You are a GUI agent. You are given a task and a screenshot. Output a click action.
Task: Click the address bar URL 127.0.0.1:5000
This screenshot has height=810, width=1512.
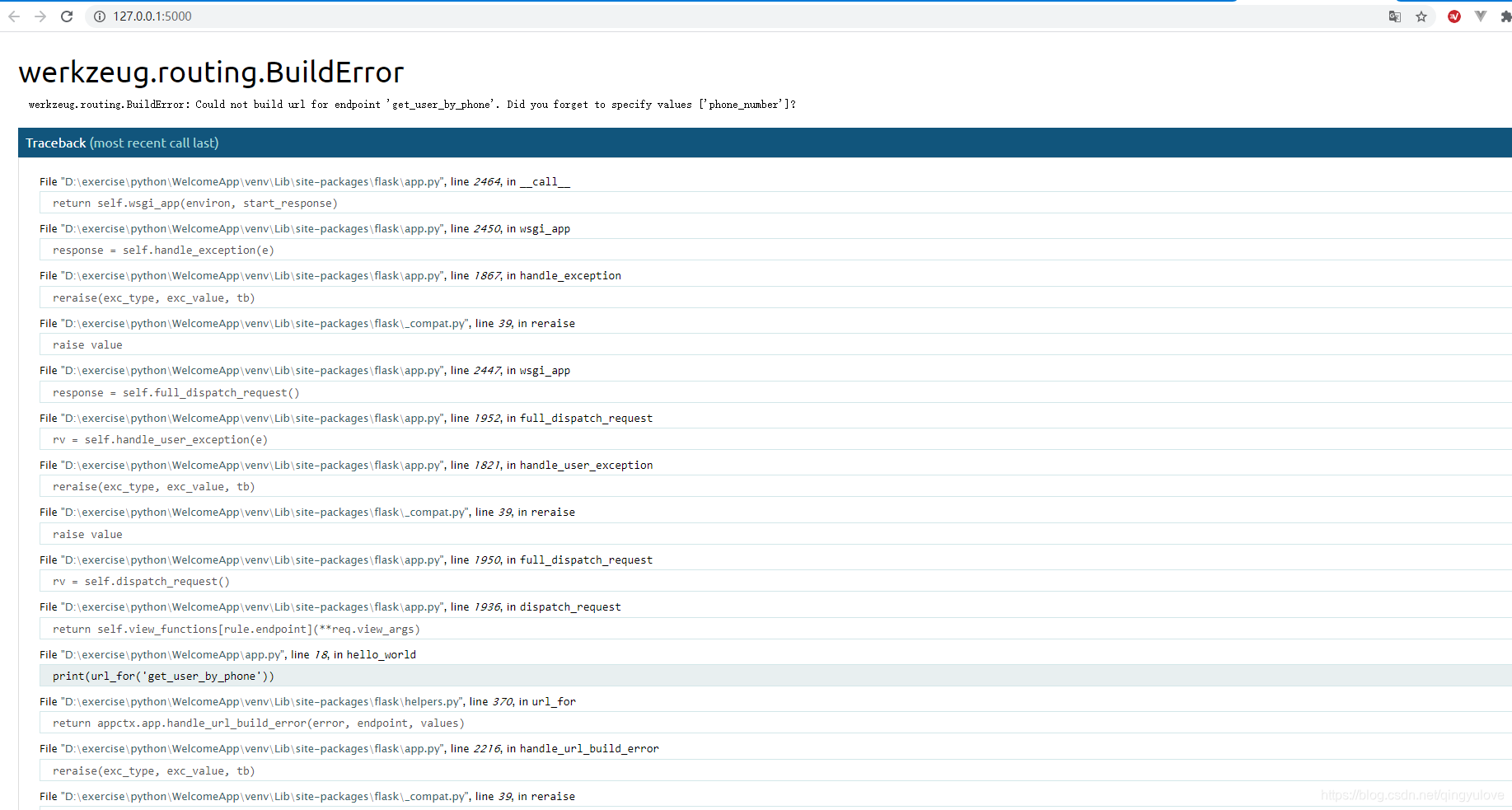click(152, 16)
